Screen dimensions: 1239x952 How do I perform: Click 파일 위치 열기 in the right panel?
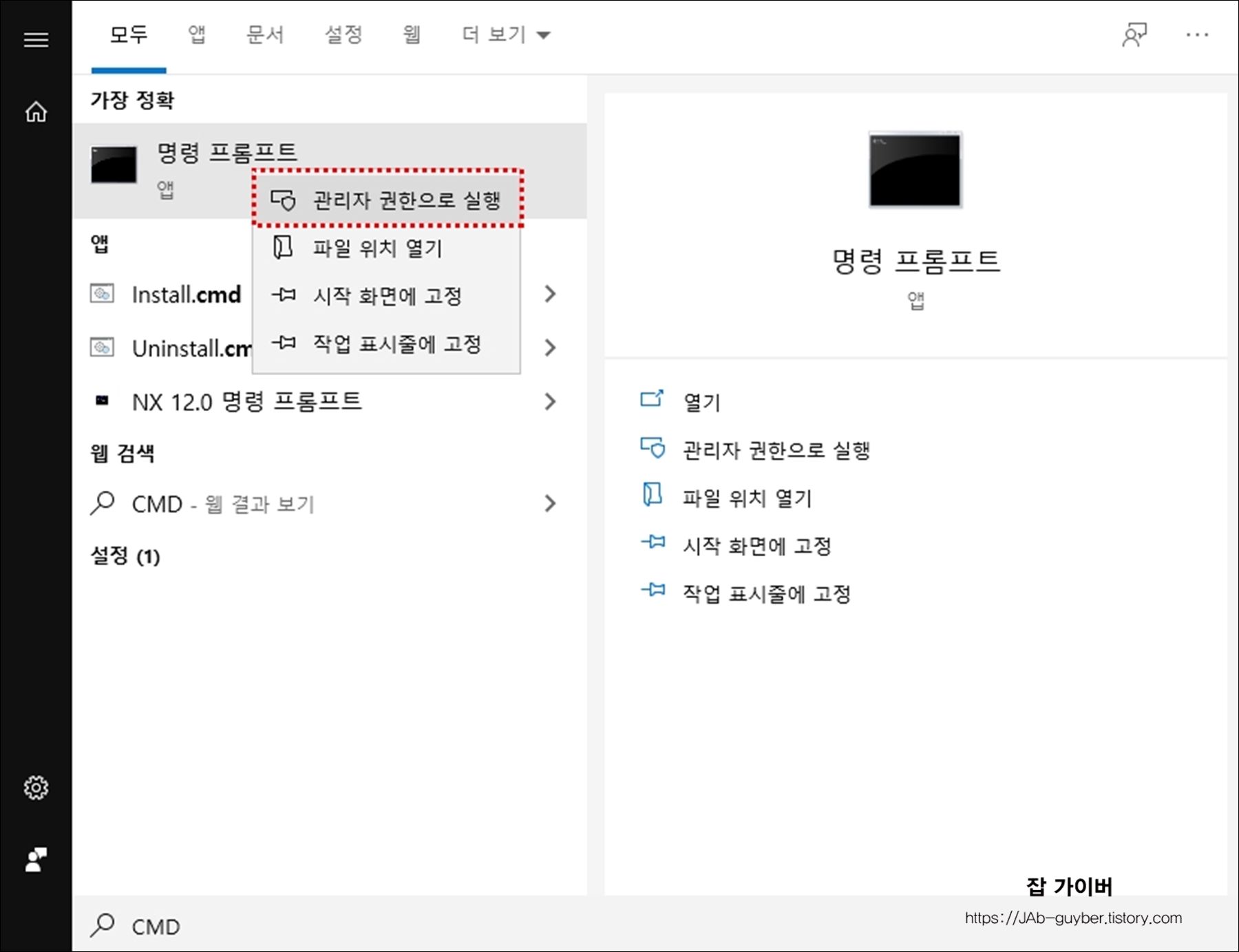click(x=748, y=498)
